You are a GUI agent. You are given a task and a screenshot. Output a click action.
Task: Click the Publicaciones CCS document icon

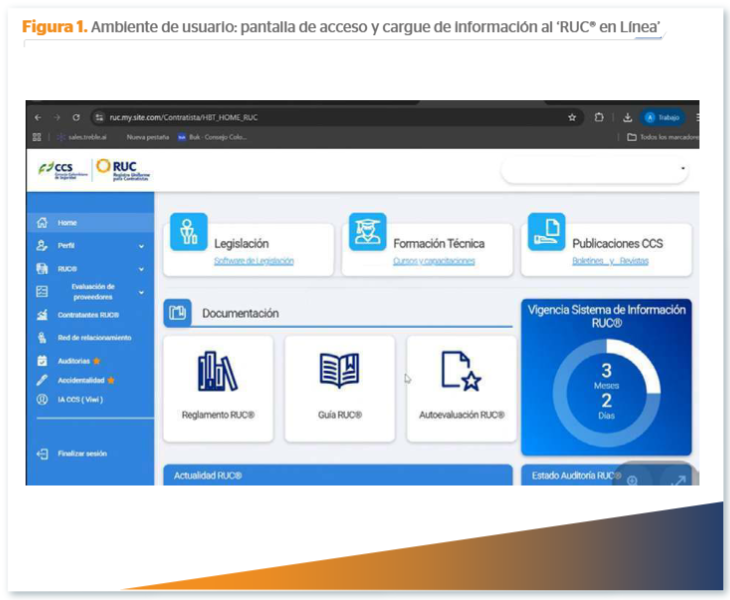pos(546,231)
